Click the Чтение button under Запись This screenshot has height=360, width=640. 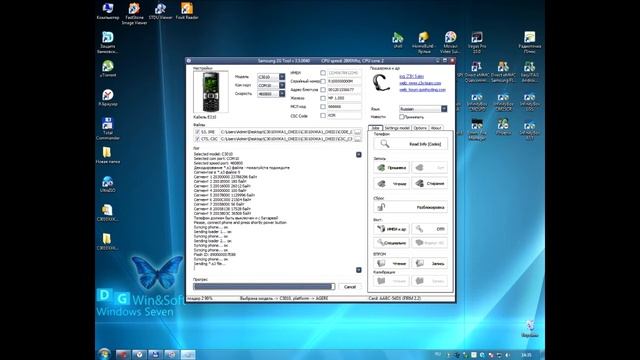(x=391, y=184)
